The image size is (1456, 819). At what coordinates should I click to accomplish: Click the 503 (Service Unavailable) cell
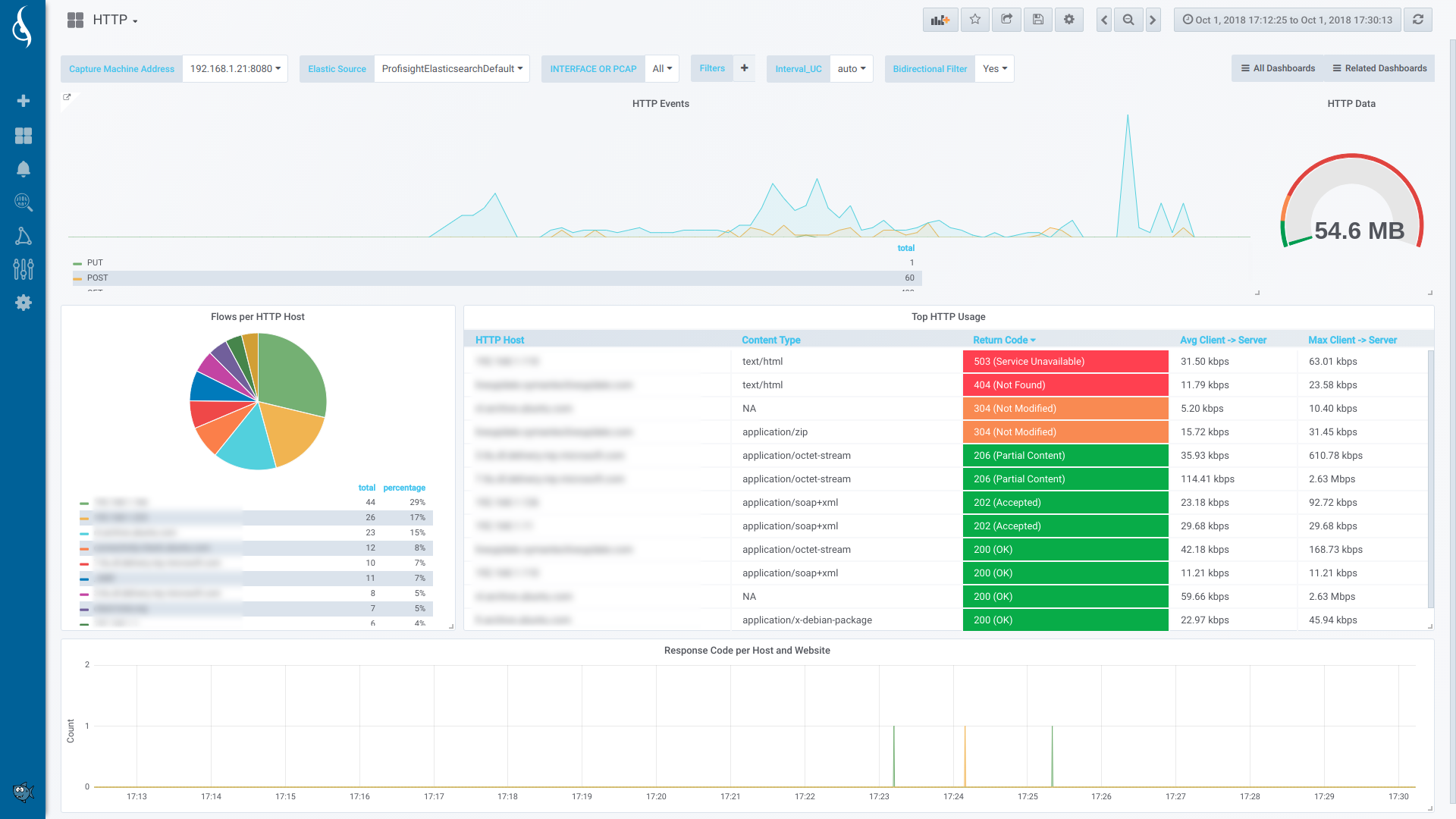tap(1065, 362)
